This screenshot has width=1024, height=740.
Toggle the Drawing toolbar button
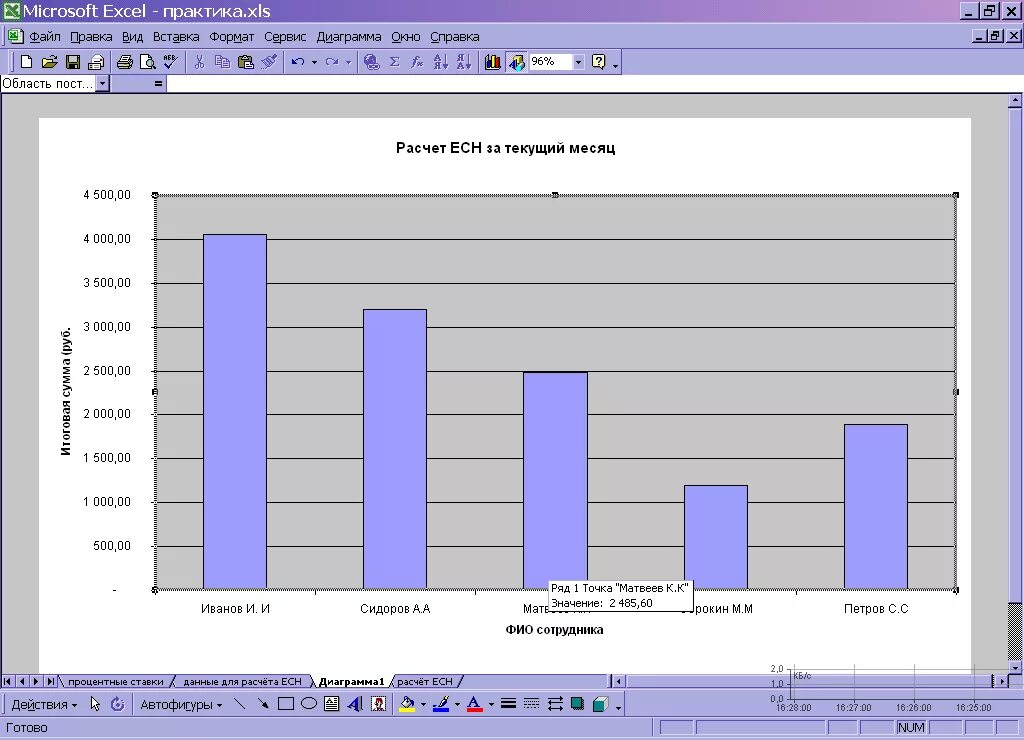click(x=516, y=62)
